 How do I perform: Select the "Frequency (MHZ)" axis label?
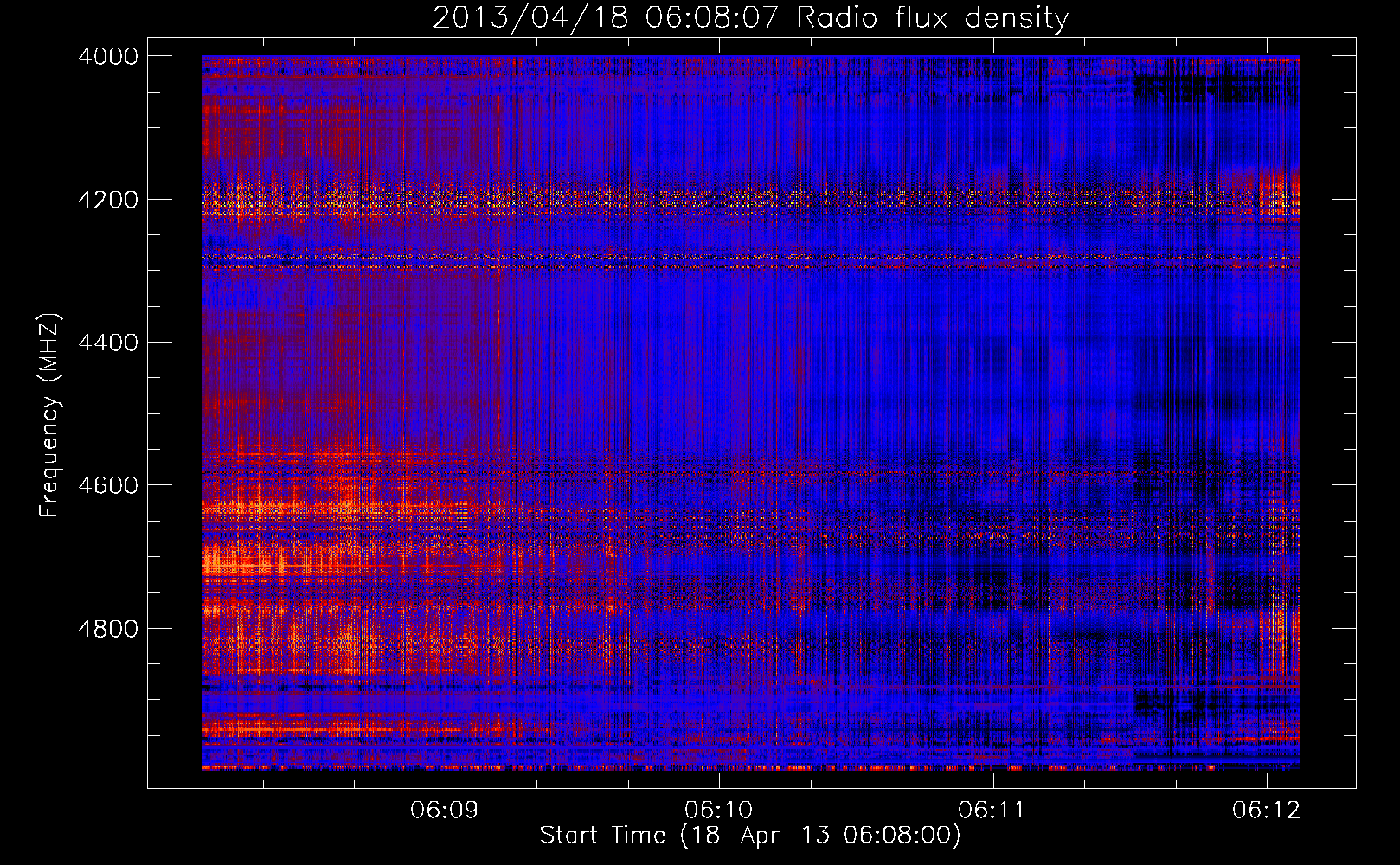pos(50,414)
